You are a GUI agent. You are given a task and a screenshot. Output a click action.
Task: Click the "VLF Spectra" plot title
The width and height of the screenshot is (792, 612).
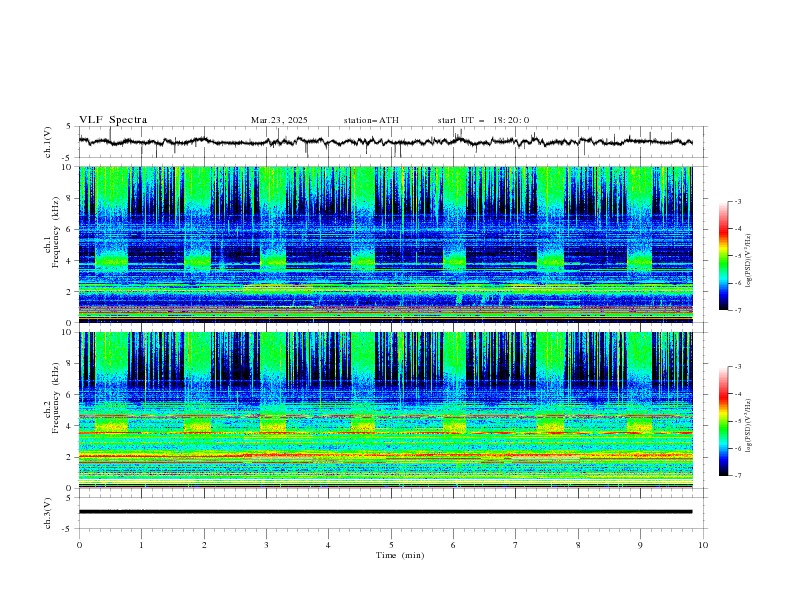113,120
